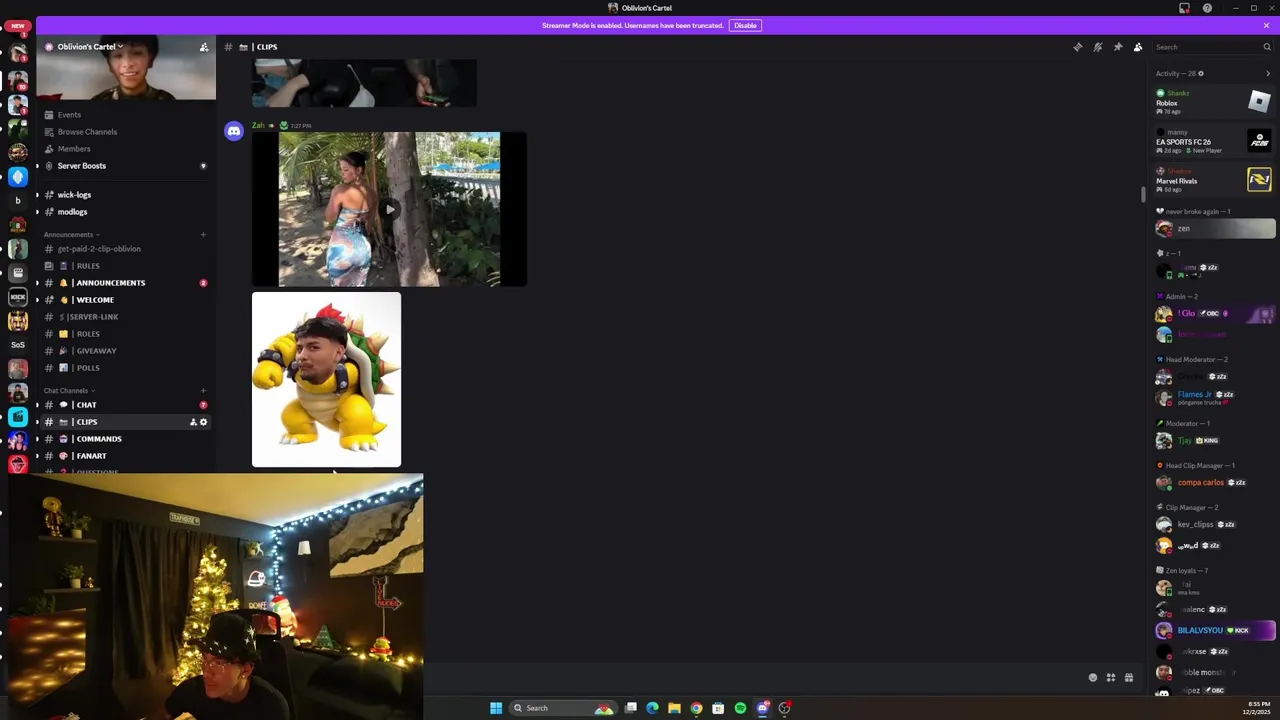Add channel to Announcements category
Screen dimensions: 1280x720
coord(203,235)
